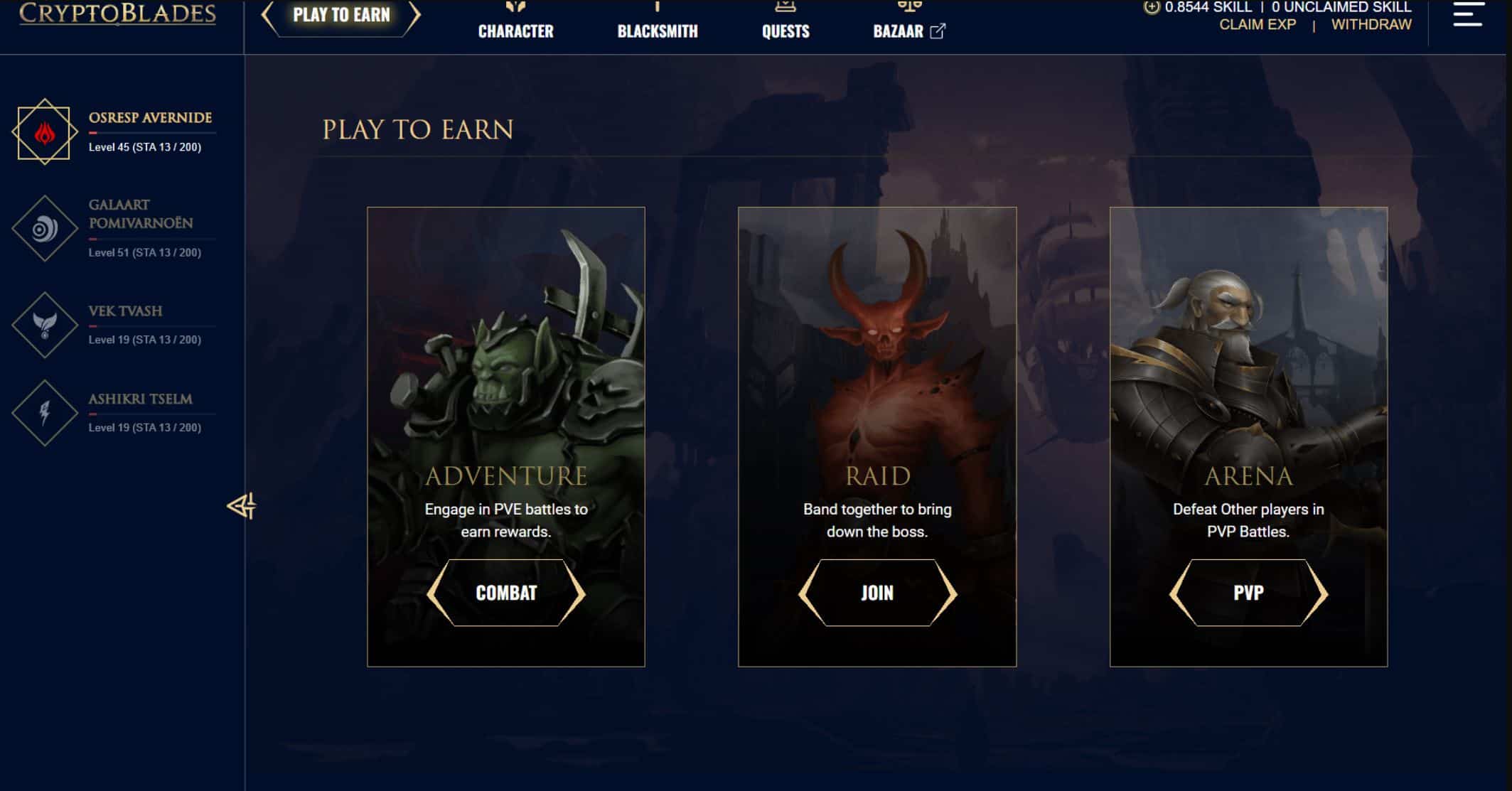Click the Osresp Avernide stamina bar
1512x791 pixels.
click(152, 133)
